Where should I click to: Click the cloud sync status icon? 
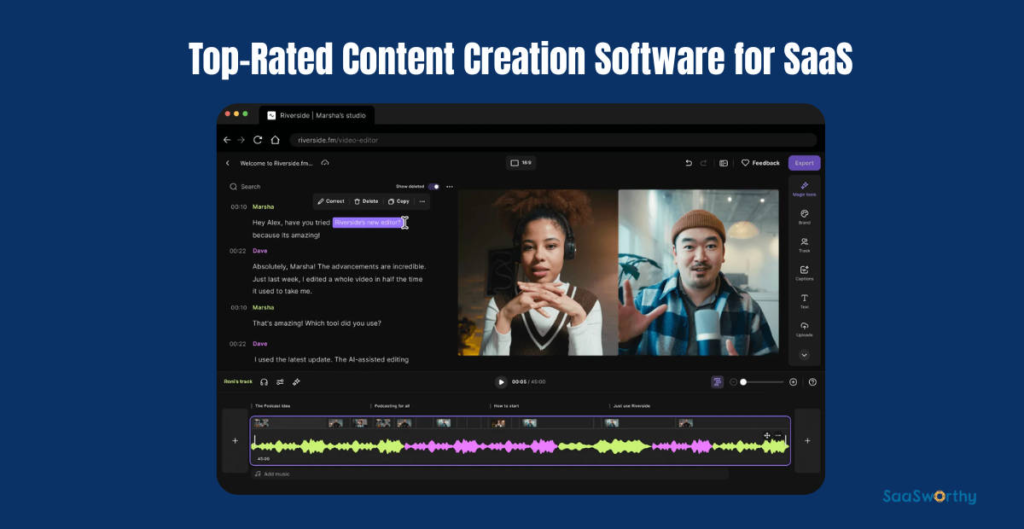click(x=325, y=163)
